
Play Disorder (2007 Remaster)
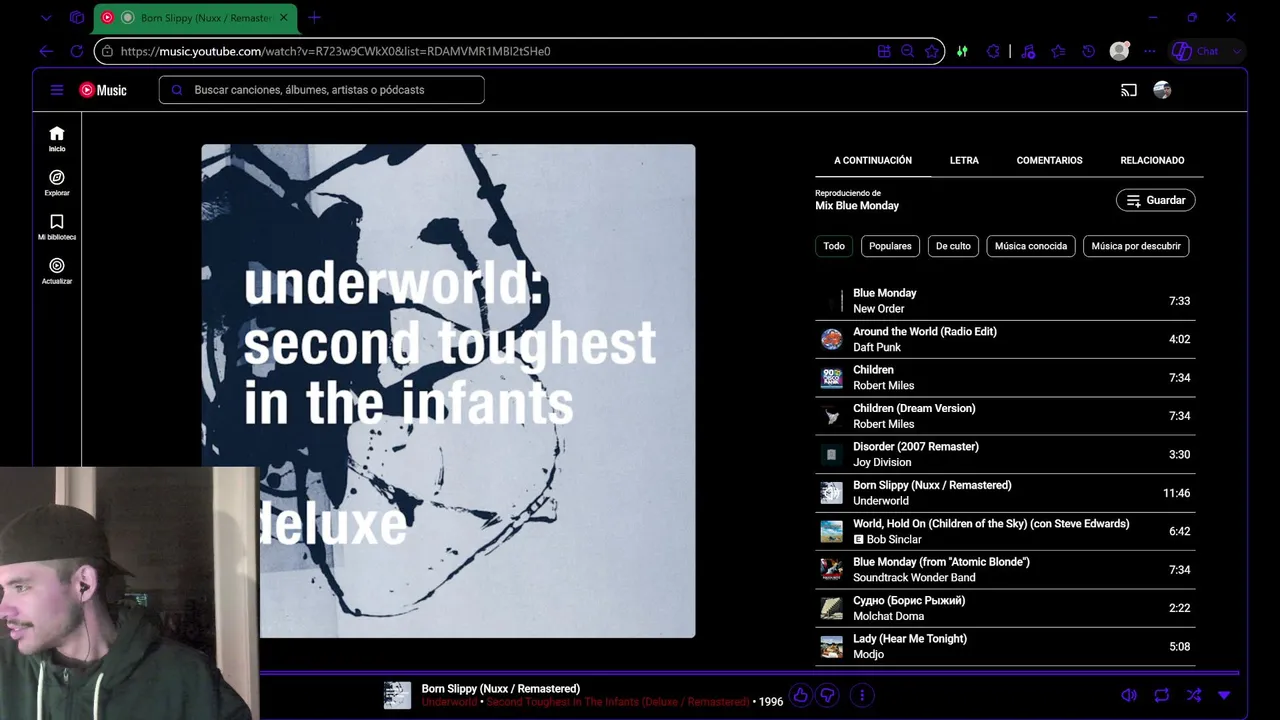coord(1005,454)
